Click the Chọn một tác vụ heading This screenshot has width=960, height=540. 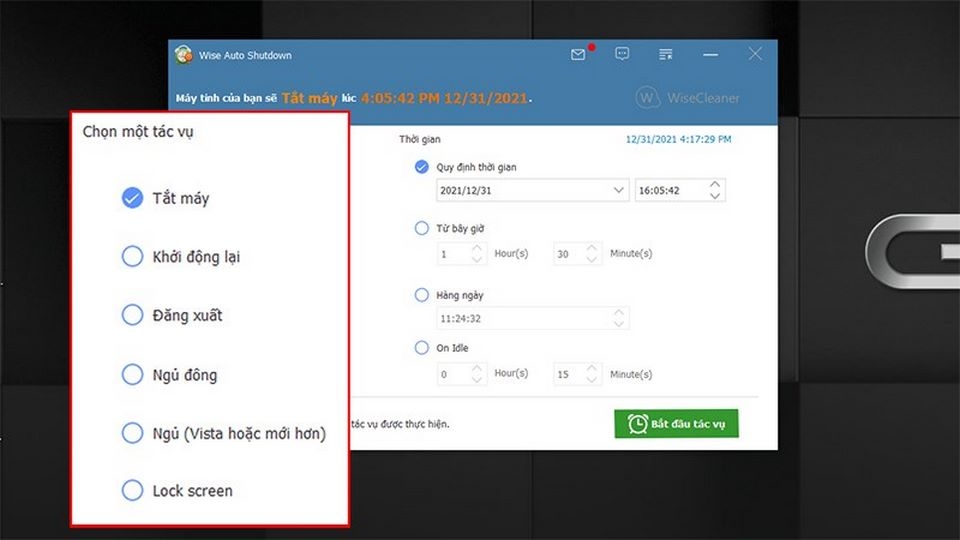click(x=138, y=132)
